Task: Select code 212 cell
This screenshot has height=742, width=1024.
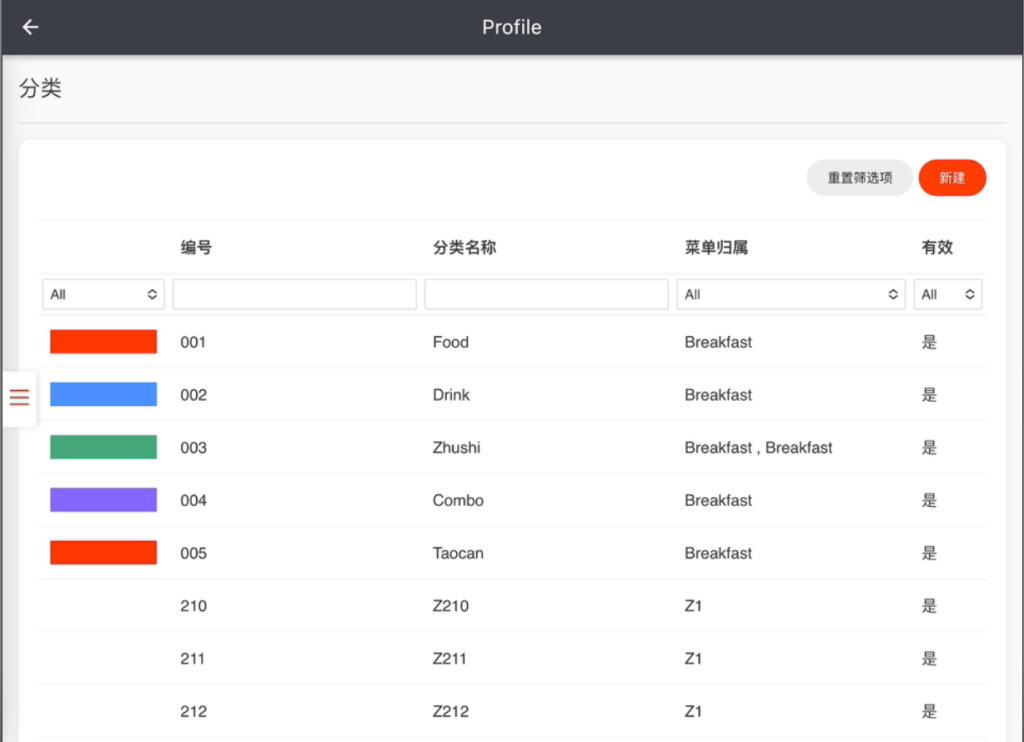Action: tap(193, 712)
